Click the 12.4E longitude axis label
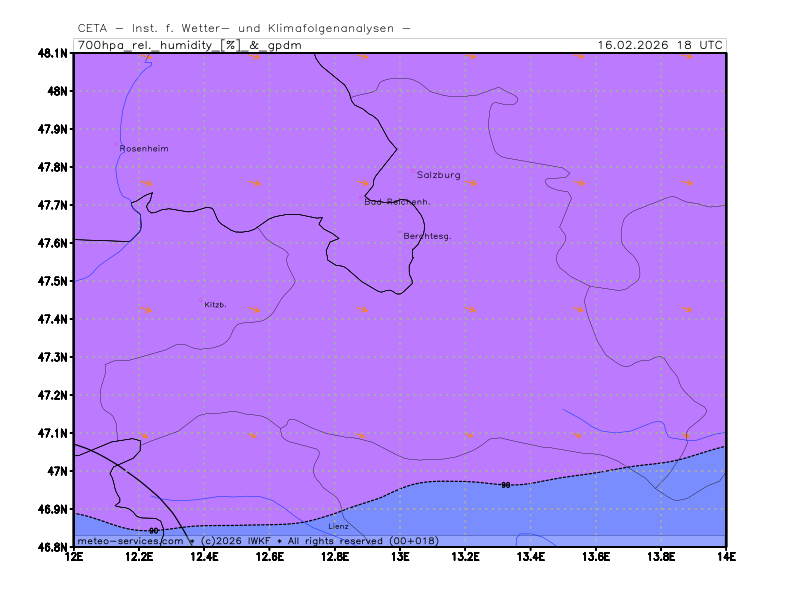 204,556
